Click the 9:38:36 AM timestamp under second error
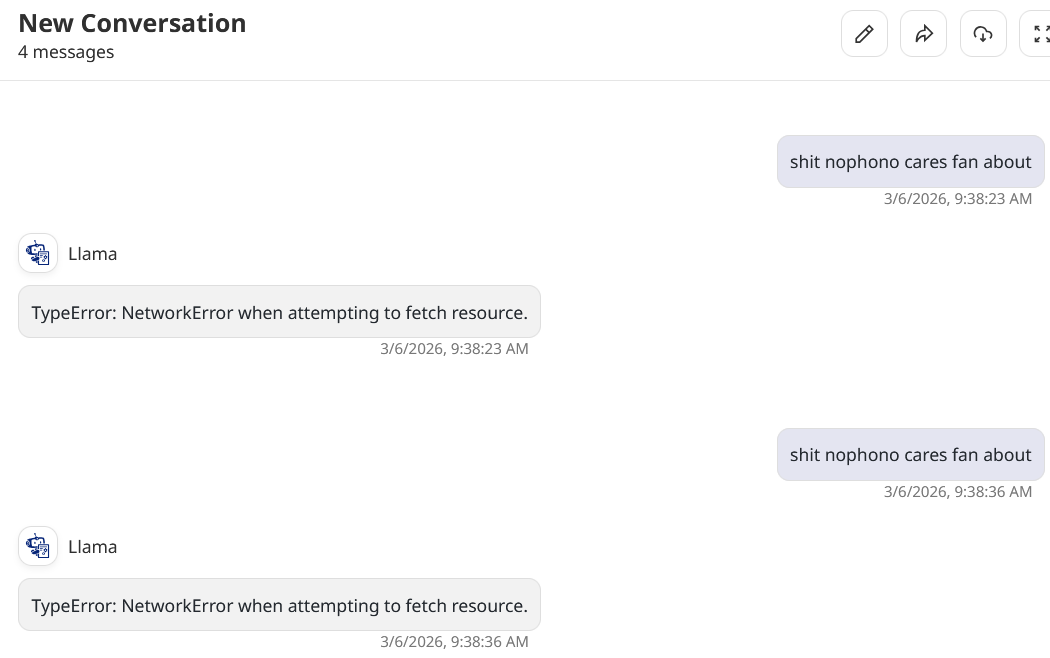This screenshot has height=658, width=1050. (454, 642)
